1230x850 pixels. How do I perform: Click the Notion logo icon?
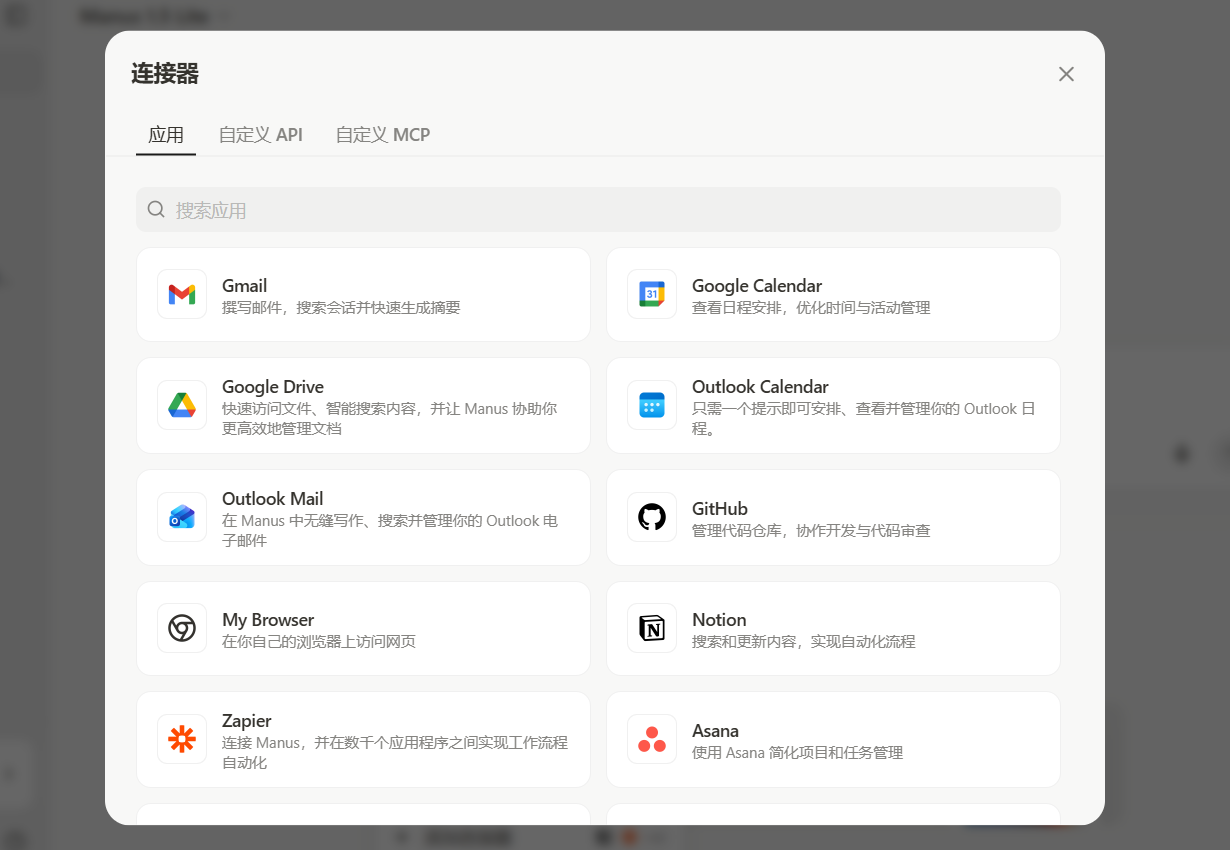click(x=652, y=628)
